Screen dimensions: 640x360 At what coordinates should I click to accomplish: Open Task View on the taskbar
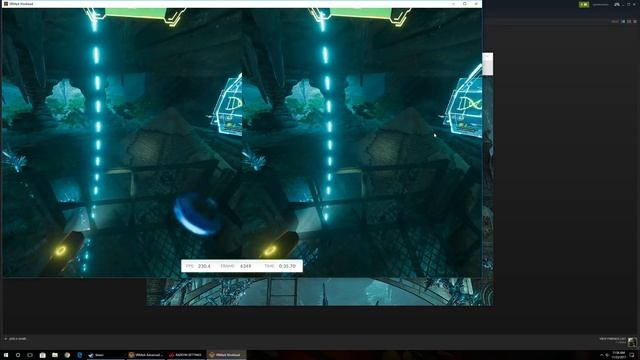click(x=30, y=355)
